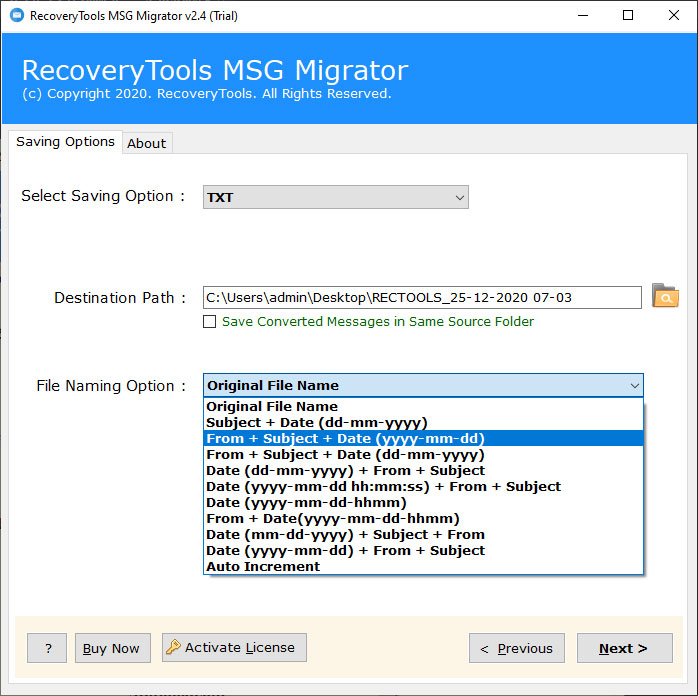Click the RecoveryTools app icon in title bar

click(17, 15)
